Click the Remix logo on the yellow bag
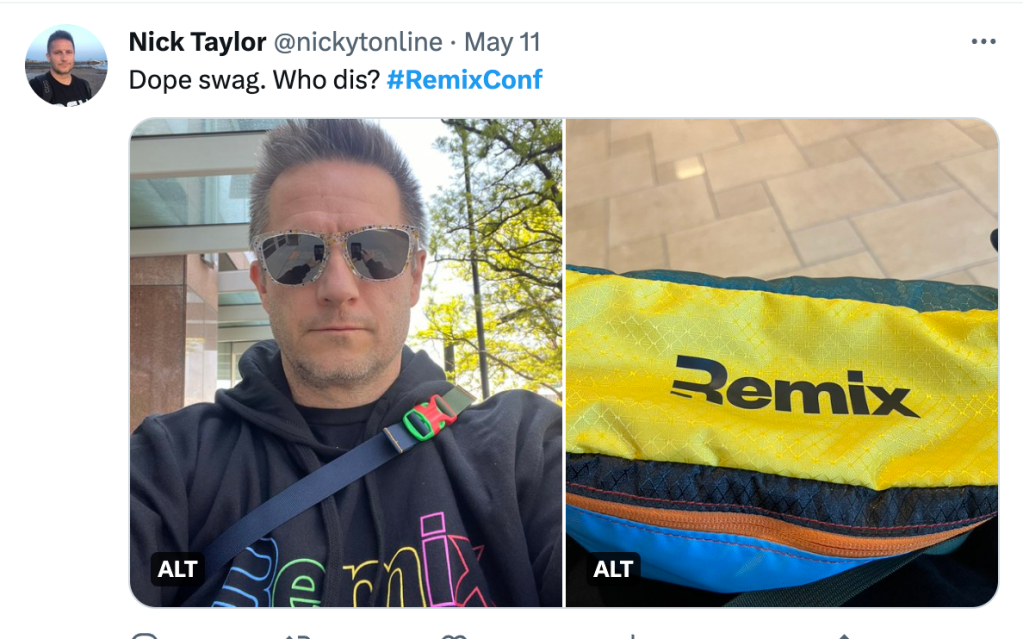1023x639 pixels. pyautogui.click(x=793, y=386)
